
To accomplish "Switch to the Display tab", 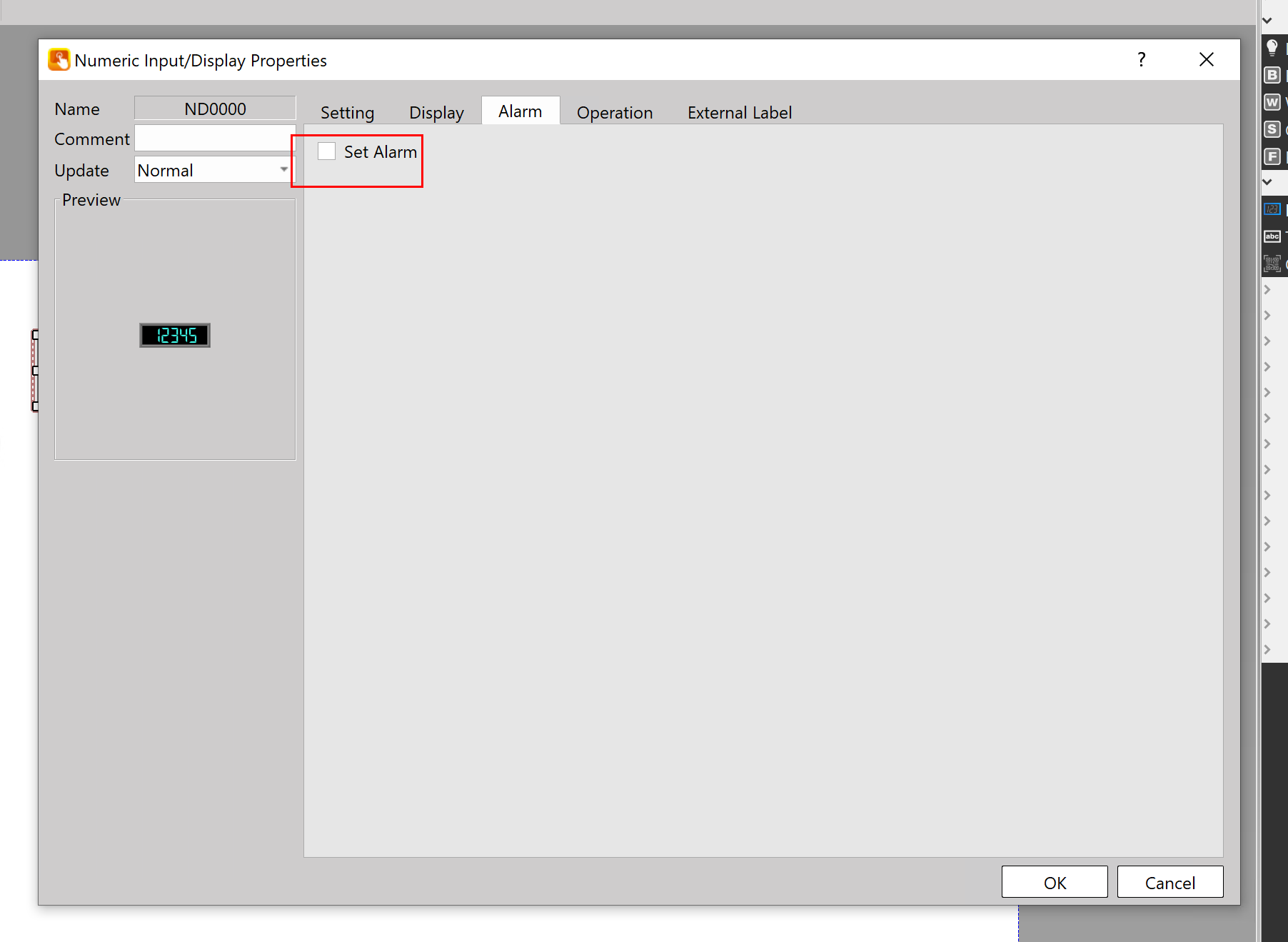I will (x=436, y=113).
